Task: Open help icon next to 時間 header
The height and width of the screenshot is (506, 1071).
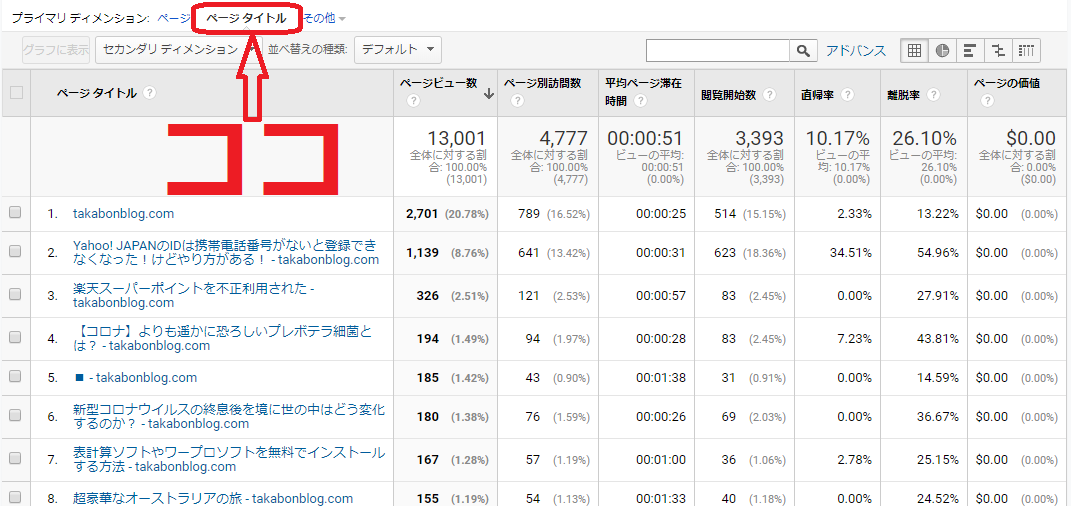Action: [x=640, y=101]
